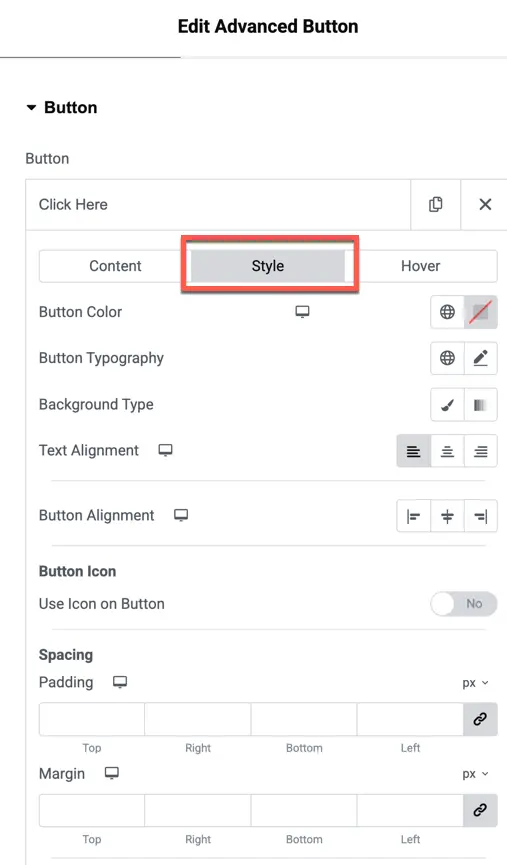The height and width of the screenshot is (865, 507).
Task: Switch to the Content tab
Action: pos(115,266)
